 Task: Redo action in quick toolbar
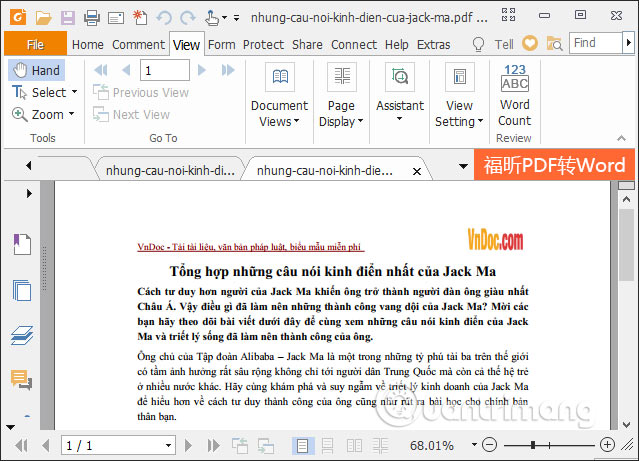point(187,18)
